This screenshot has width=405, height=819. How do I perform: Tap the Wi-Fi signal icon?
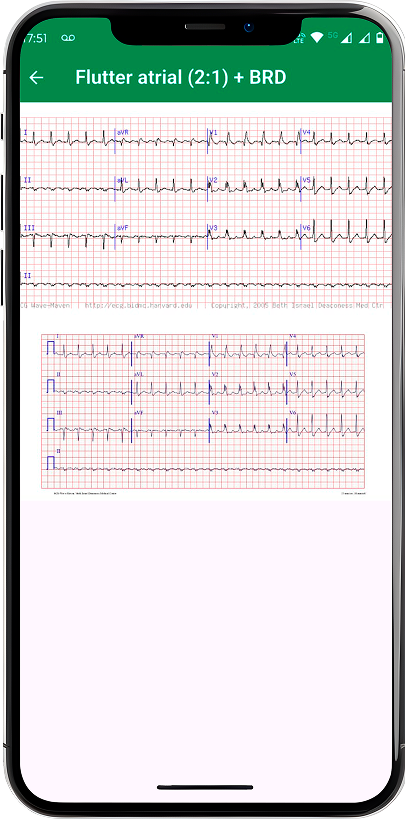pyautogui.click(x=317, y=38)
